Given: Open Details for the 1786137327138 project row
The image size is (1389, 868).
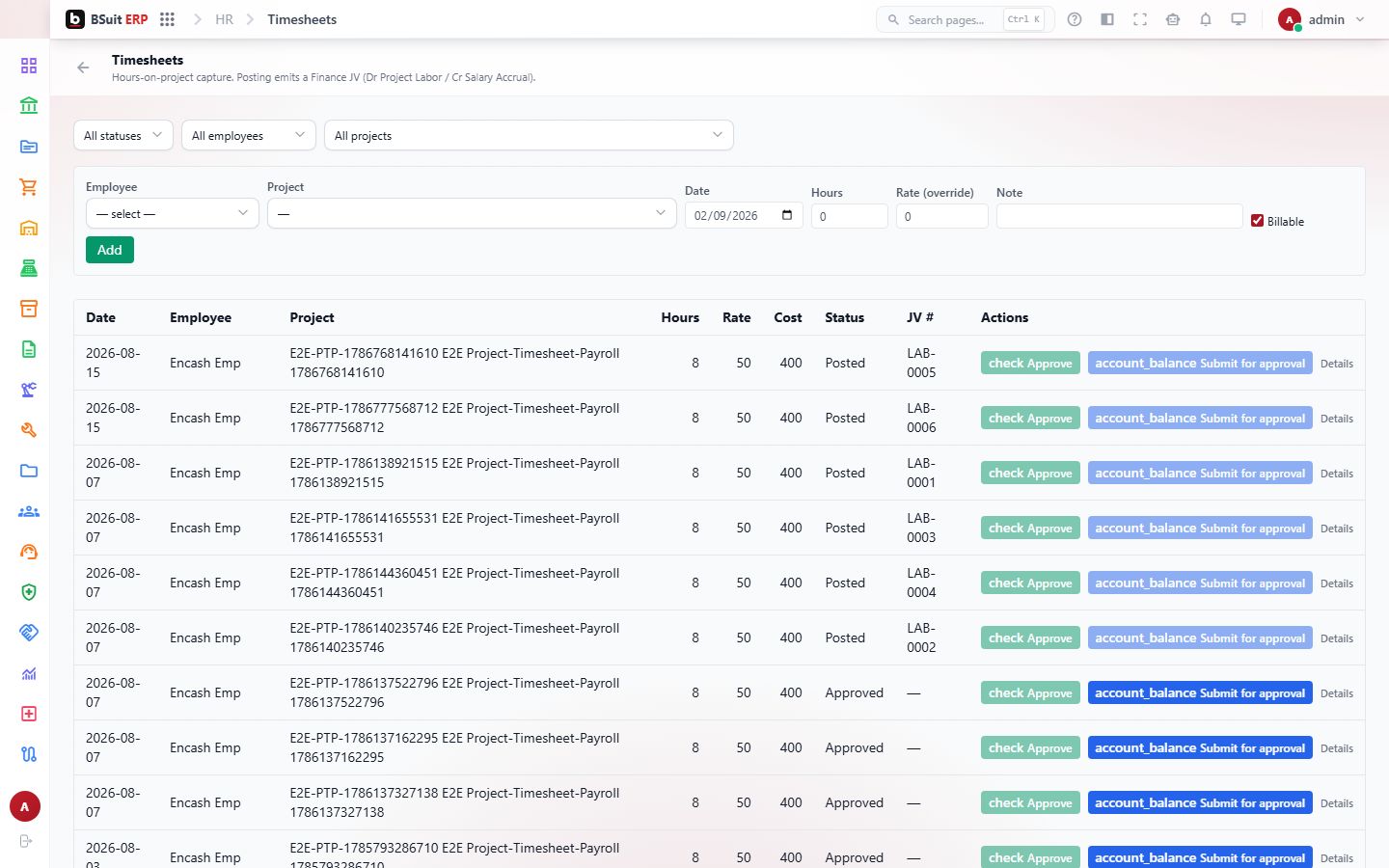Looking at the screenshot, I should pyautogui.click(x=1337, y=803).
